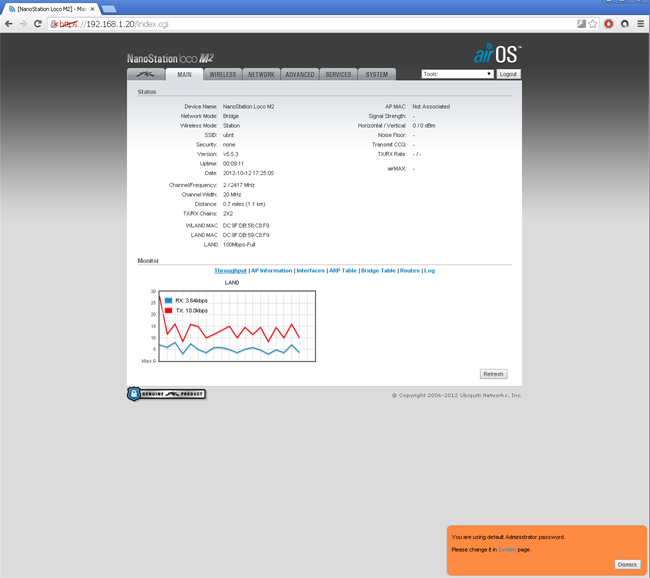Image resolution: width=650 pixels, height=578 pixels.
Task: Expand the Tools dropdown
Action: click(x=457, y=74)
